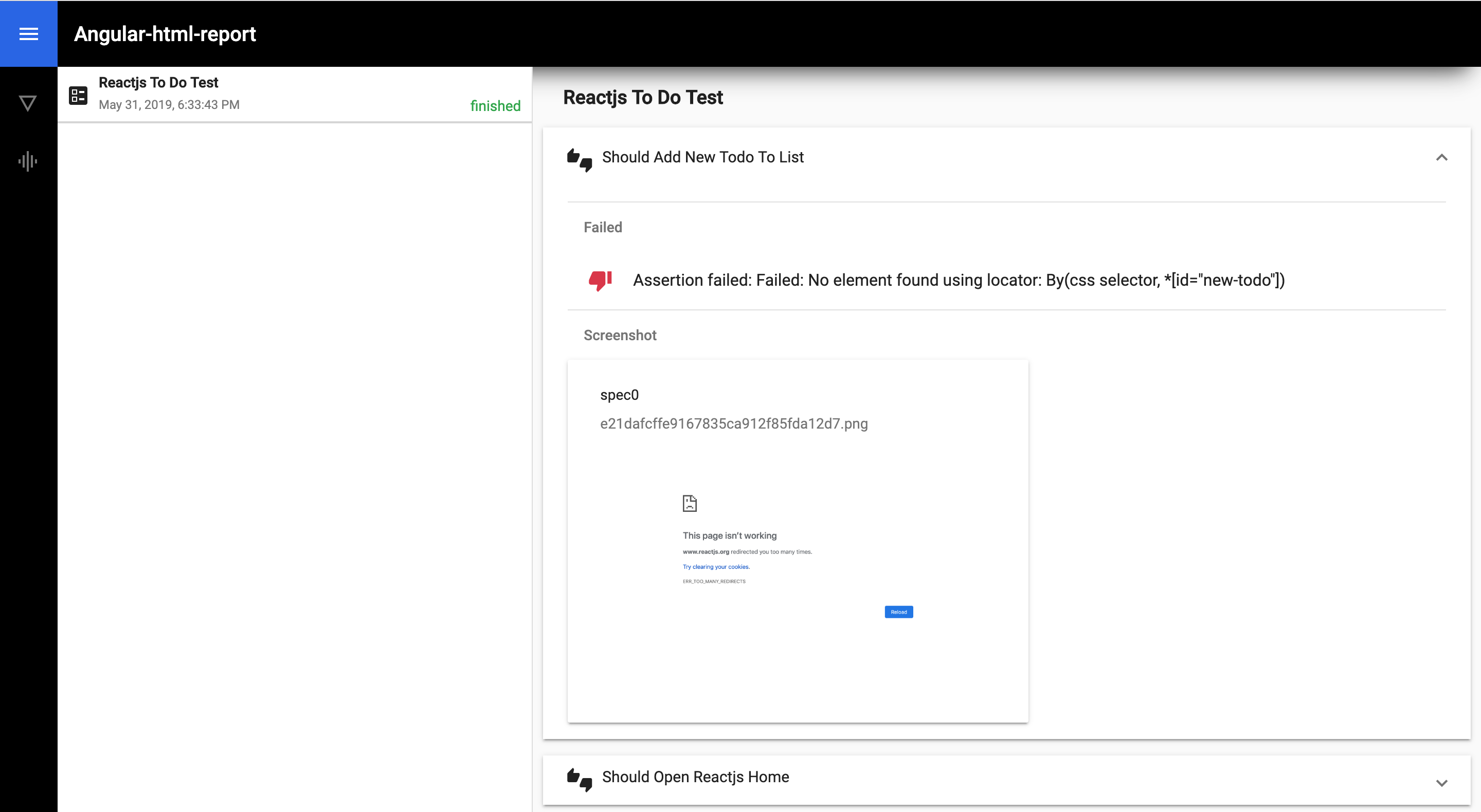Collapse the Should Add New Todo To List panel
The image size is (1481, 812).
(1441, 157)
